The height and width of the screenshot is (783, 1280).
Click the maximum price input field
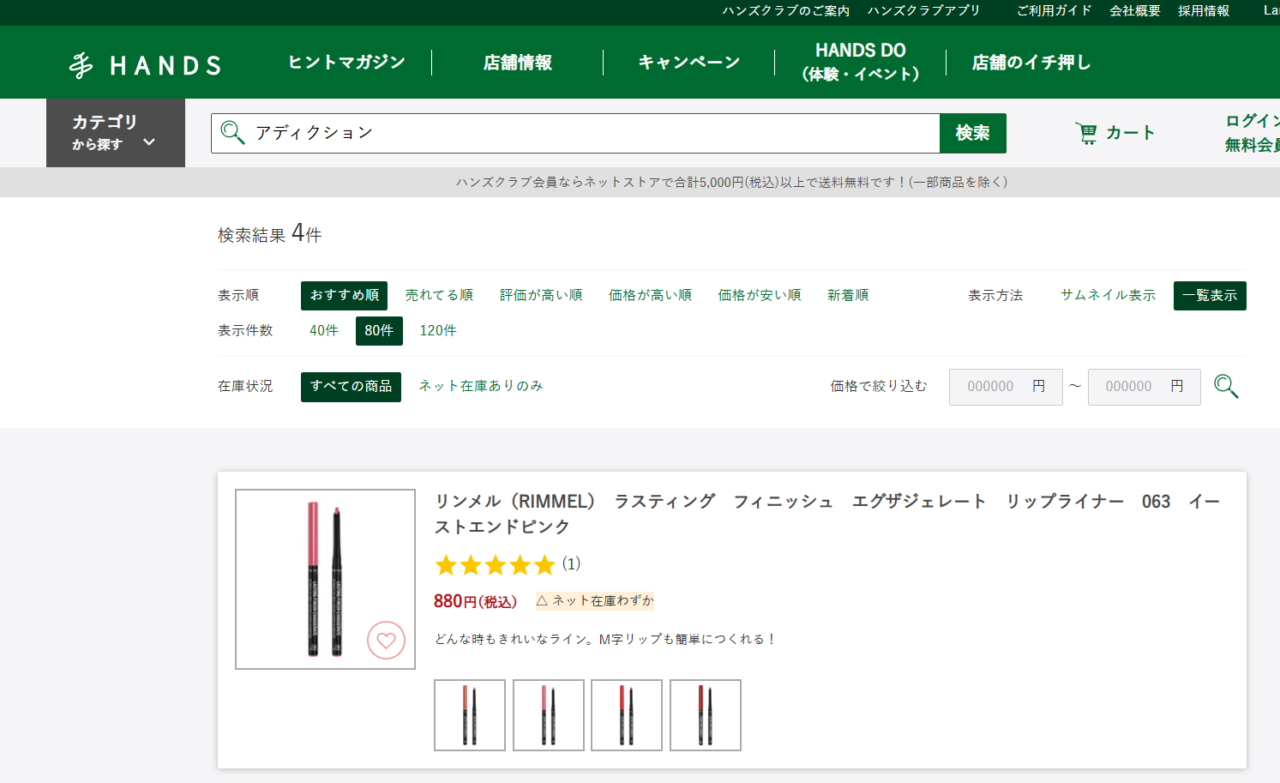pyautogui.click(x=1144, y=387)
